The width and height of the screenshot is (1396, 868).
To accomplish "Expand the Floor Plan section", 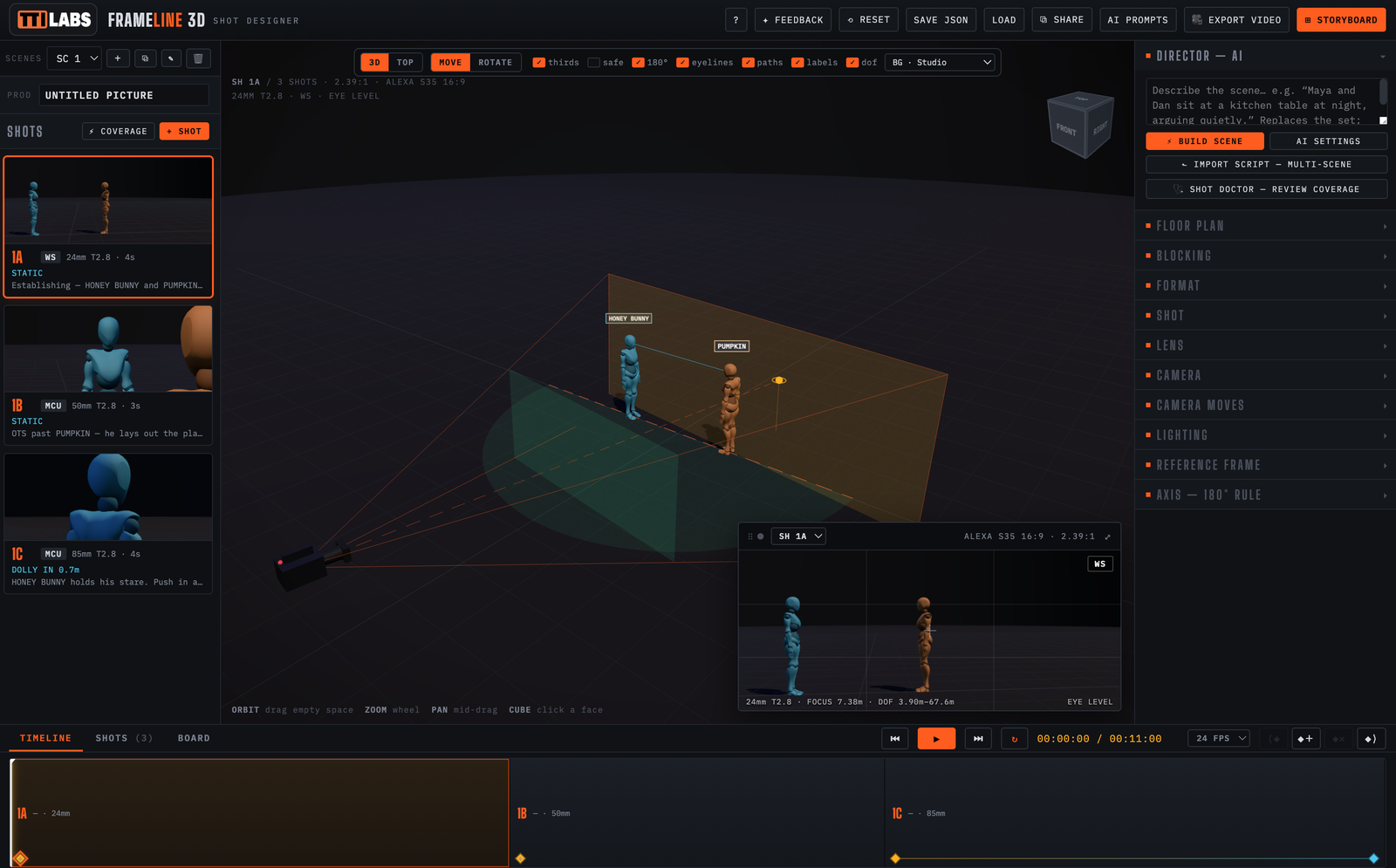I will pos(1265,226).
